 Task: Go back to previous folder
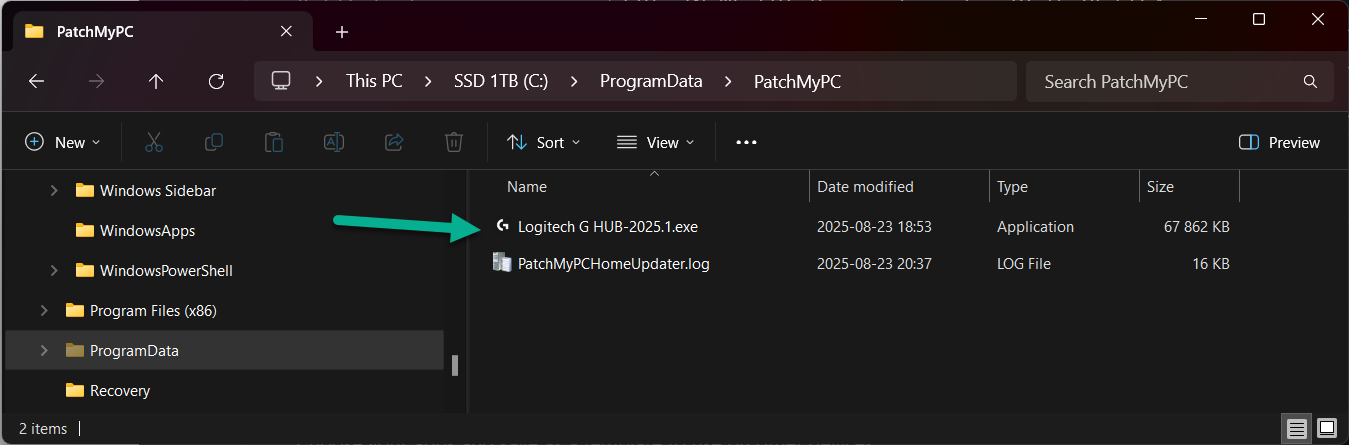coord(37,82)
